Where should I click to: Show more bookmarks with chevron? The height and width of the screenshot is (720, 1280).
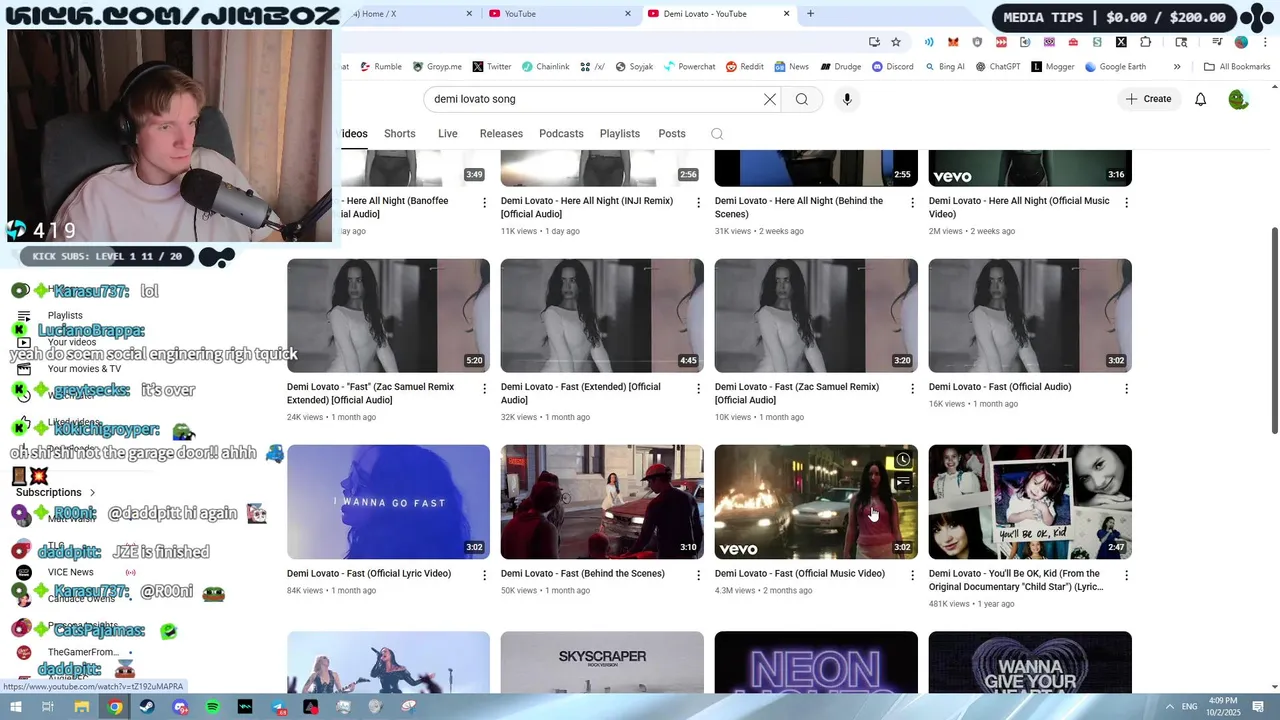point(1177,67)
